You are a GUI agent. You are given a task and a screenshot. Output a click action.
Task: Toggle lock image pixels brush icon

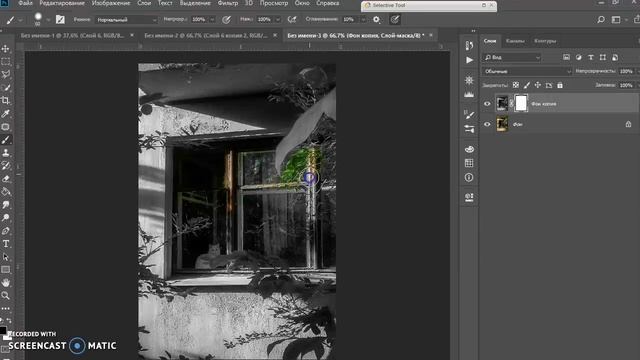[x=527, y=85]
